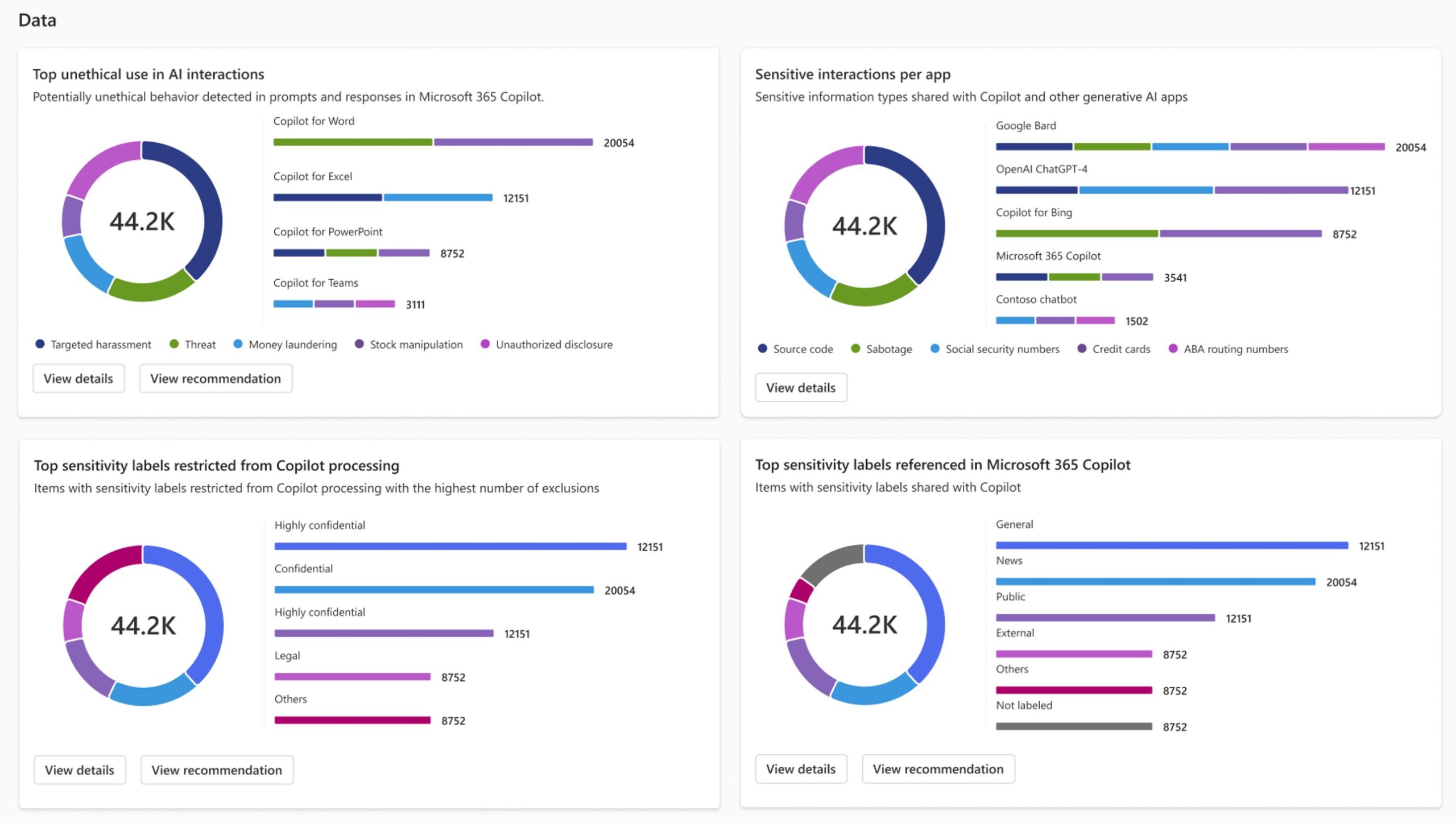Toggle the Unauthorized disclosure legend series
Screen dimensions: 1456x823
pos(485,344)
